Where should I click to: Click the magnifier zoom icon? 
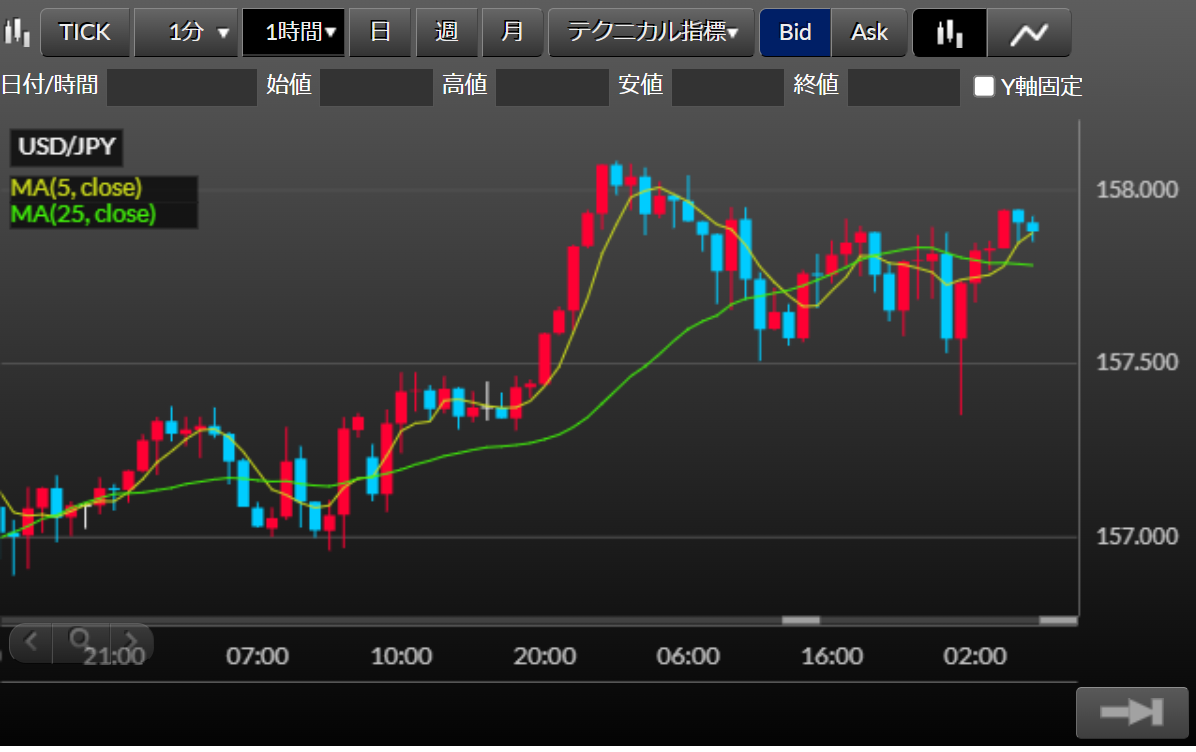81,639
